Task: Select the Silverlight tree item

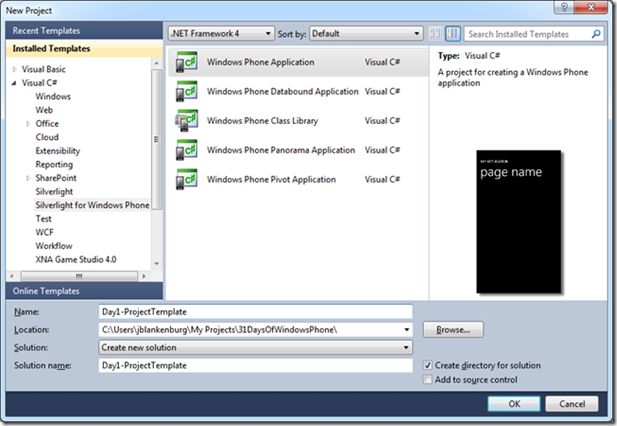Action: click(x=54, y=192)
